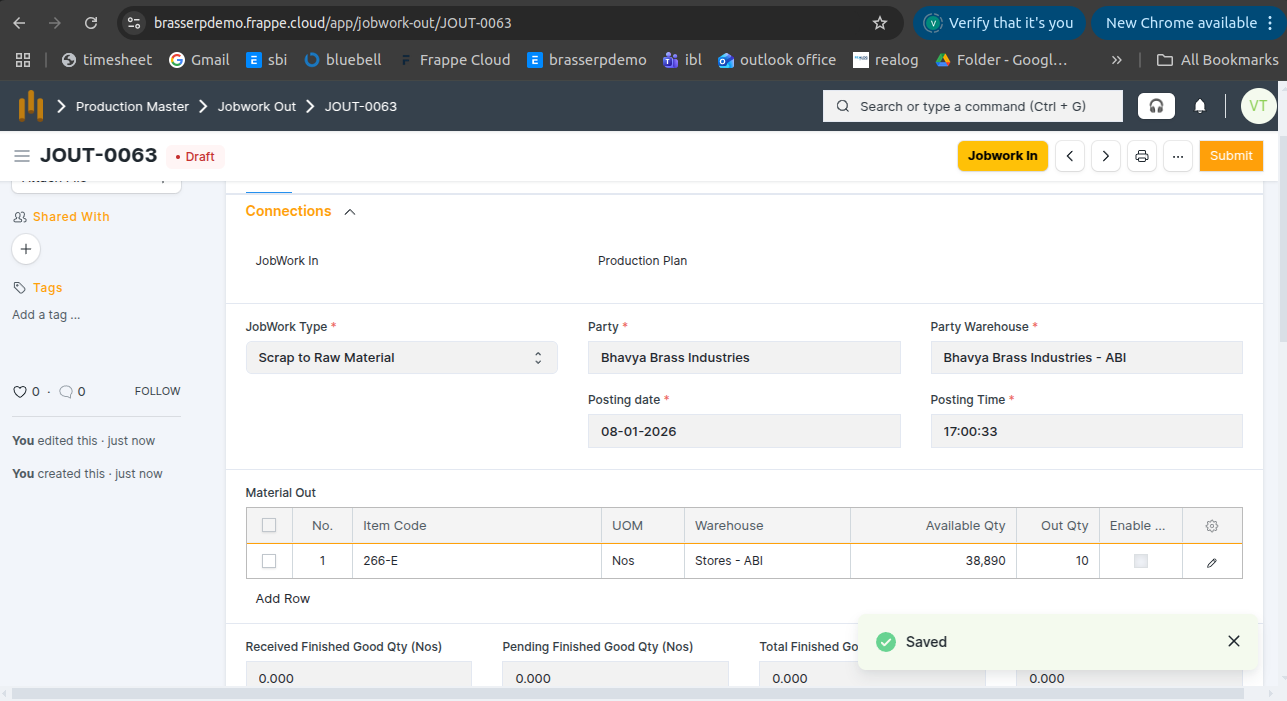The width and height of the screenshot is (1287, 701).
Task: Go to the previous document arrow
Action: point(1070,156)
